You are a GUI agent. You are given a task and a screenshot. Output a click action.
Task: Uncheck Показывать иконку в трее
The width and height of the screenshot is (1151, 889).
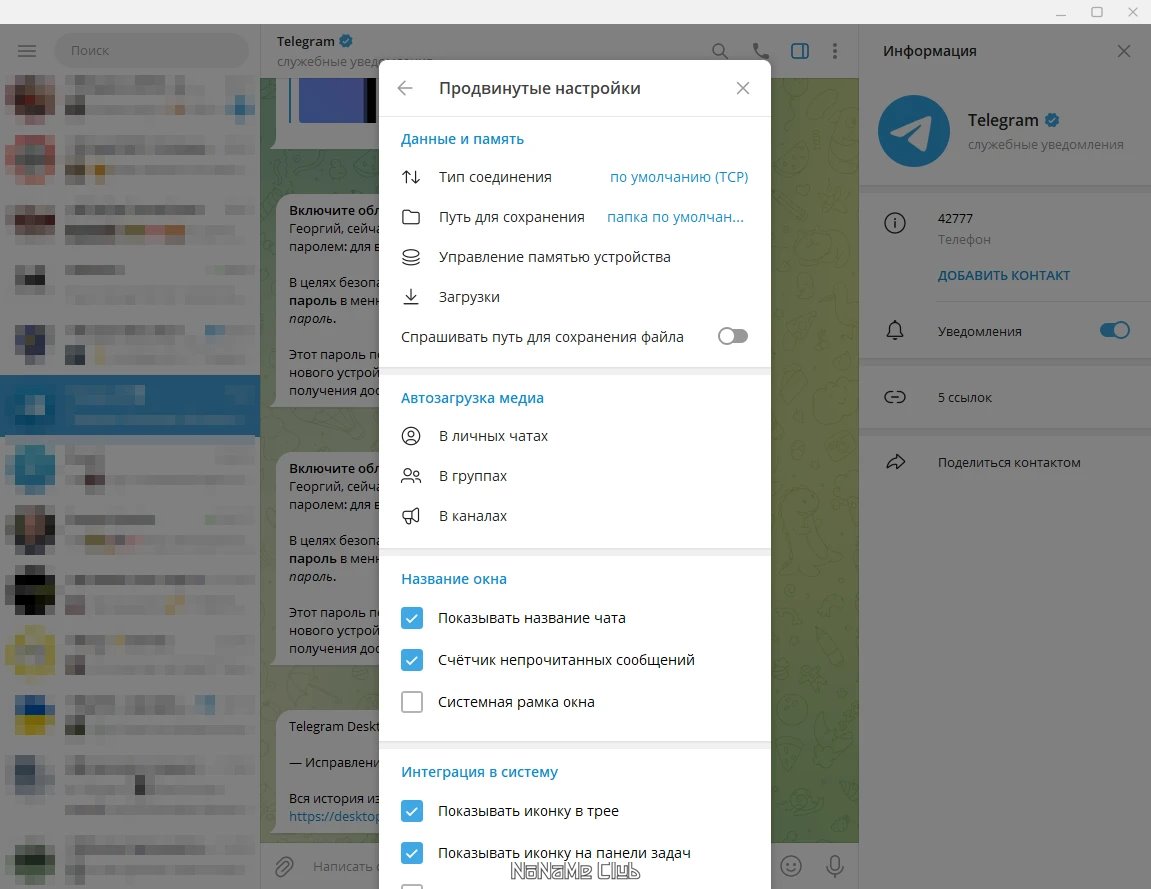pos(412,811)
